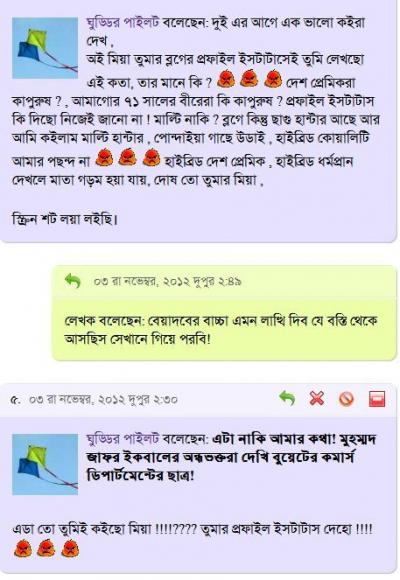Click the green reply arrow in comment 5 header

[287, 398]
